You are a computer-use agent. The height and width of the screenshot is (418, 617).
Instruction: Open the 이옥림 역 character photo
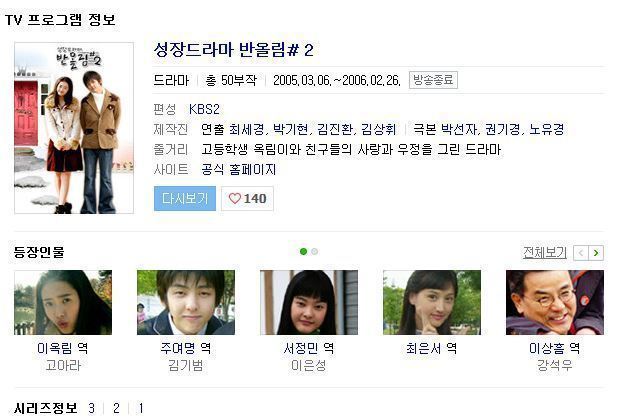coord(63,302)
